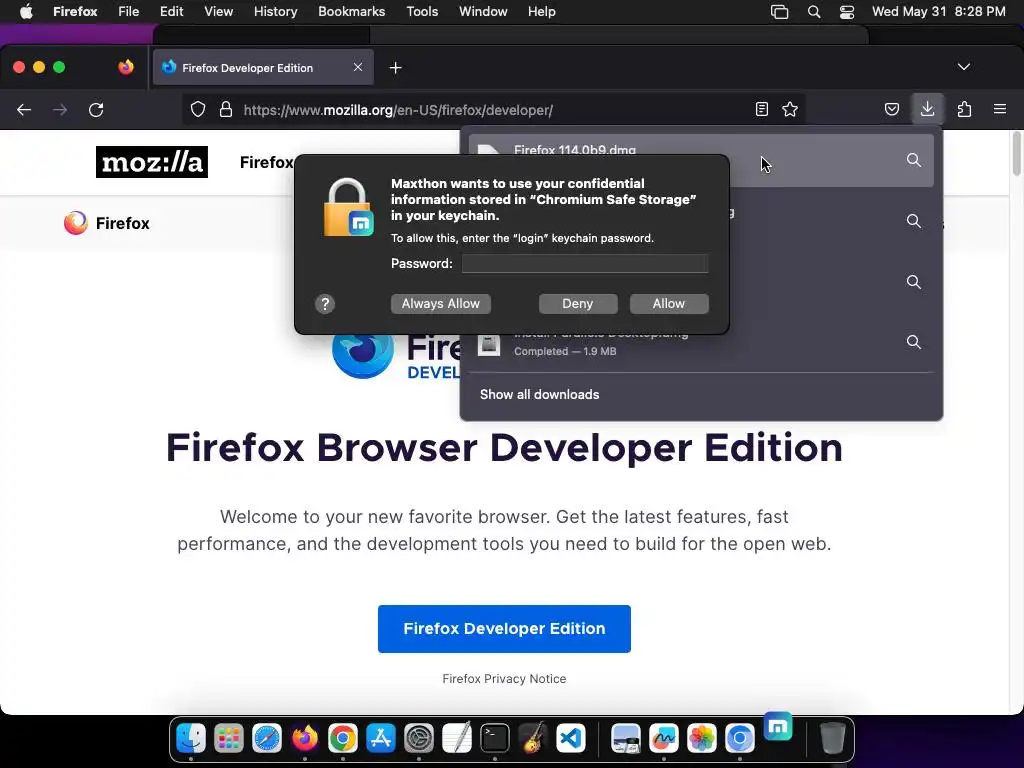1024x768 pixels.
Task: Bookmark this page with the star
Action: click(x=790, y=109)
